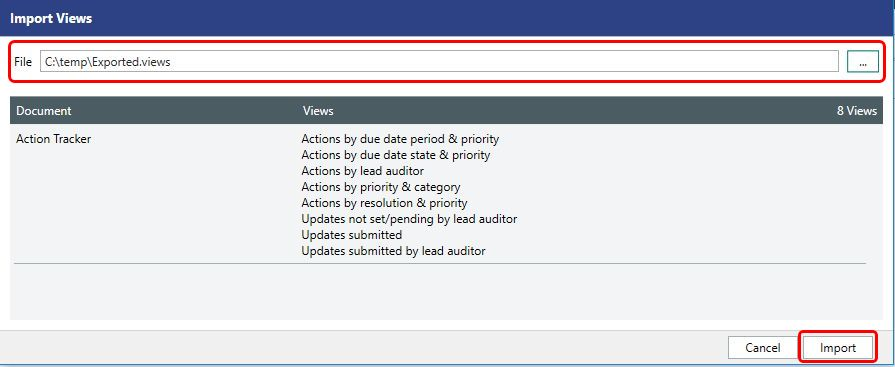Click the Document column header
This screenshot has width=895, height=367.
(44, 111)
